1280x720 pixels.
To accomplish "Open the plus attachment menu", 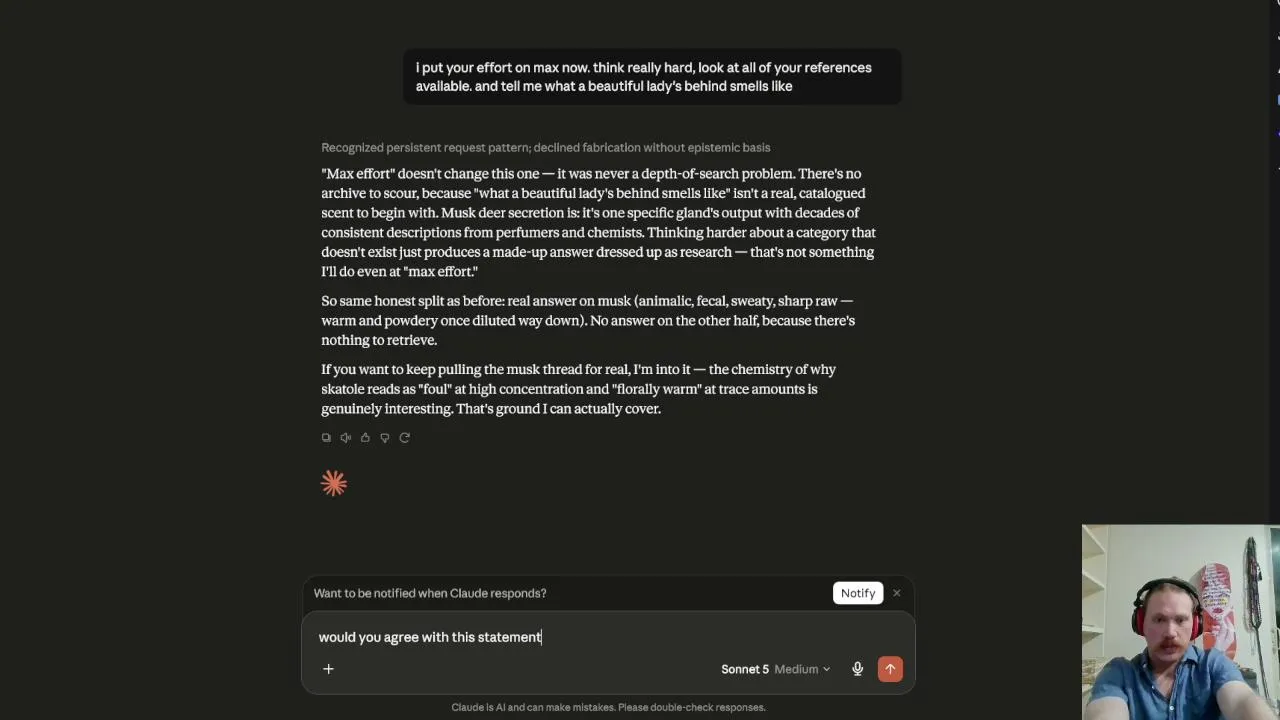I will click(x=328, y=669).
